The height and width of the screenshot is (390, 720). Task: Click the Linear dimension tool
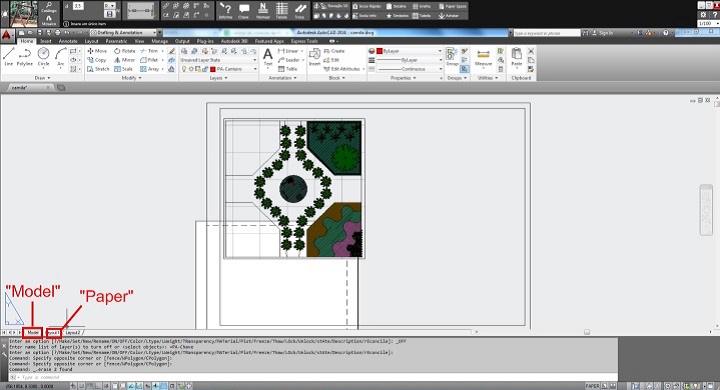tap(288, 51)
